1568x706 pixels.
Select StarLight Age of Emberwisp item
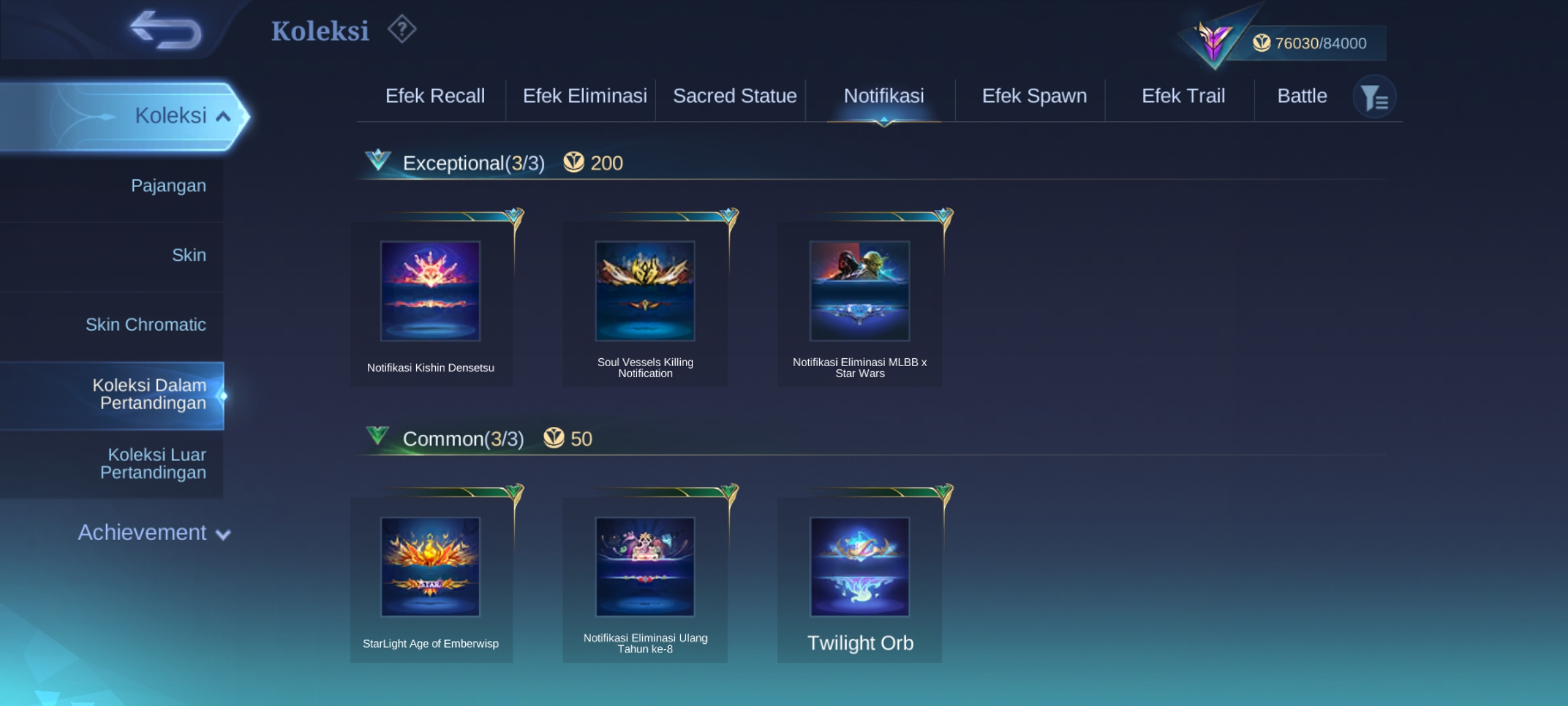pyautogui.click(x=431, y=580)
